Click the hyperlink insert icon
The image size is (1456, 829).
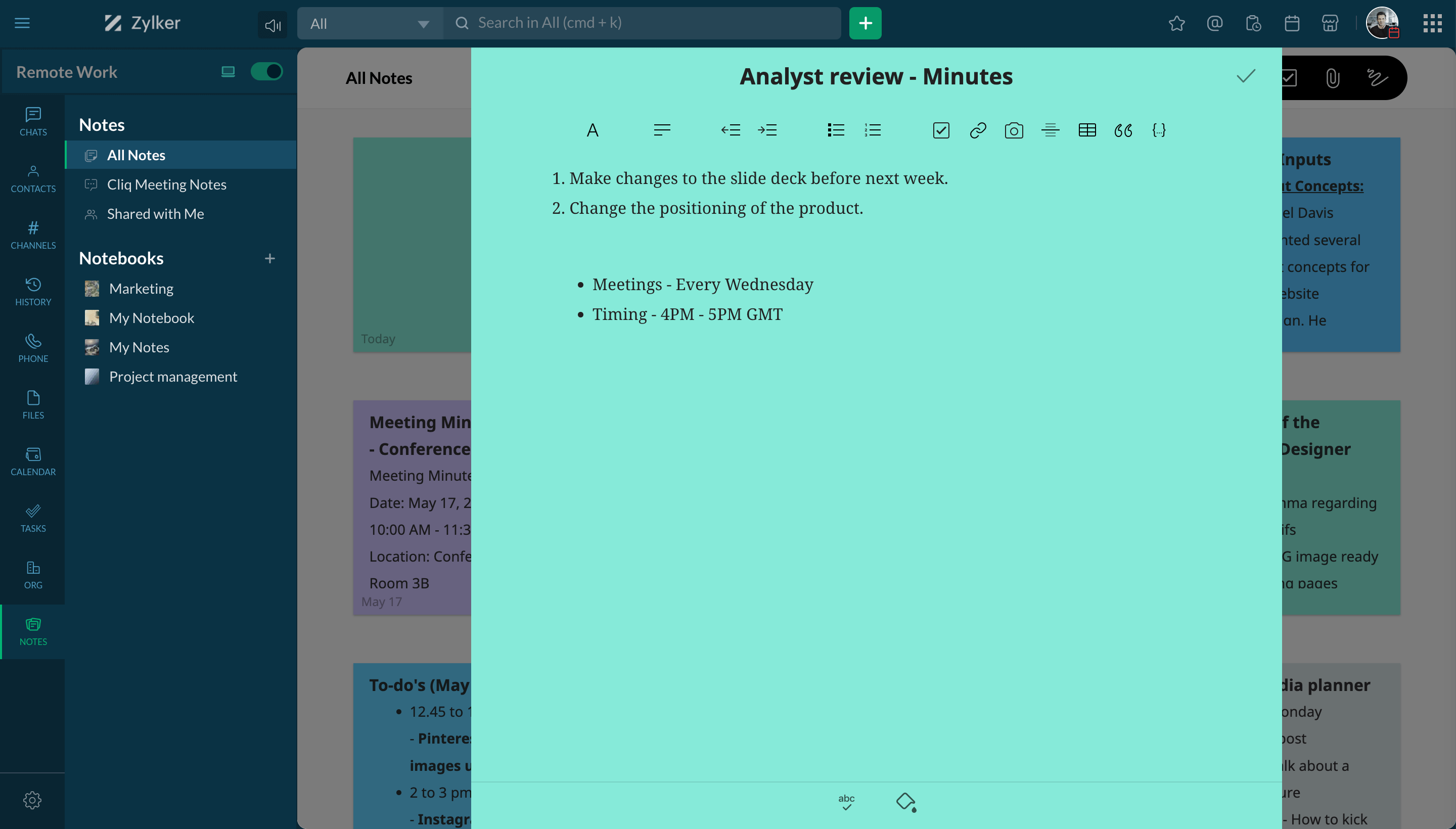point(978,130)
